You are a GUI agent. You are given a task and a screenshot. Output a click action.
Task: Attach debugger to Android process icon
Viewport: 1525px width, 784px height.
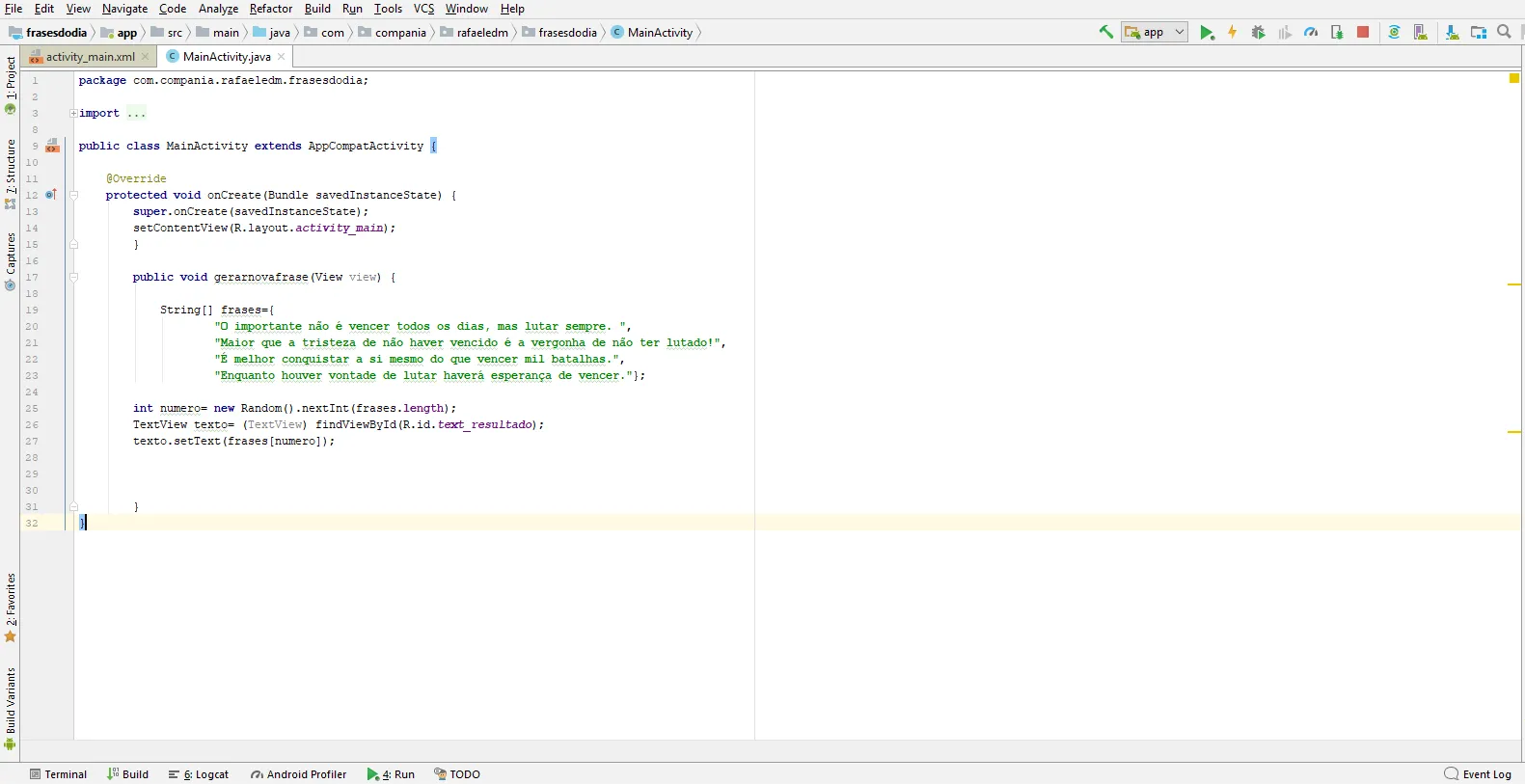click(1337, 33)
